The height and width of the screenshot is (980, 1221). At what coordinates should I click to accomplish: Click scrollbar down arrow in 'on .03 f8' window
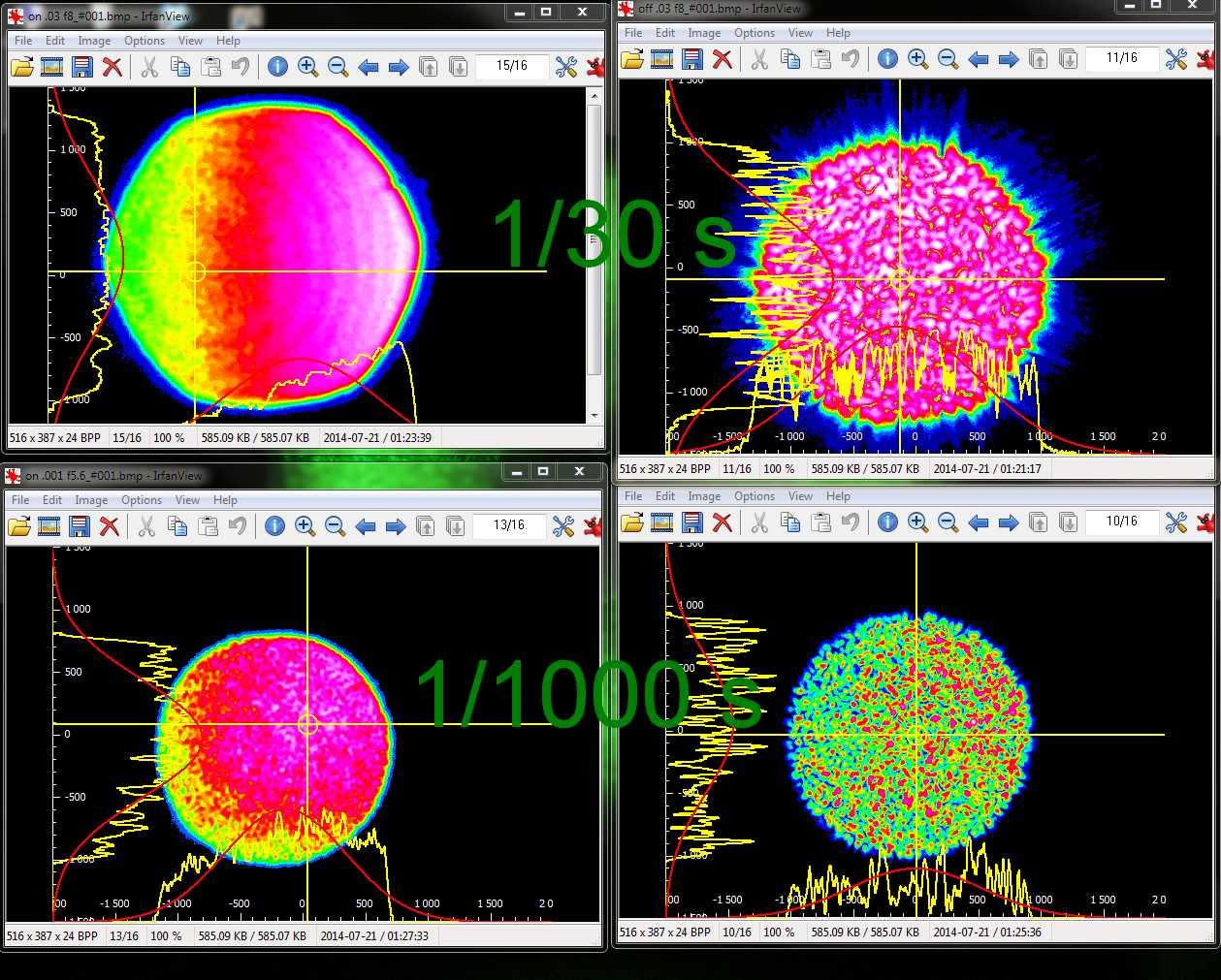[594, 416]
